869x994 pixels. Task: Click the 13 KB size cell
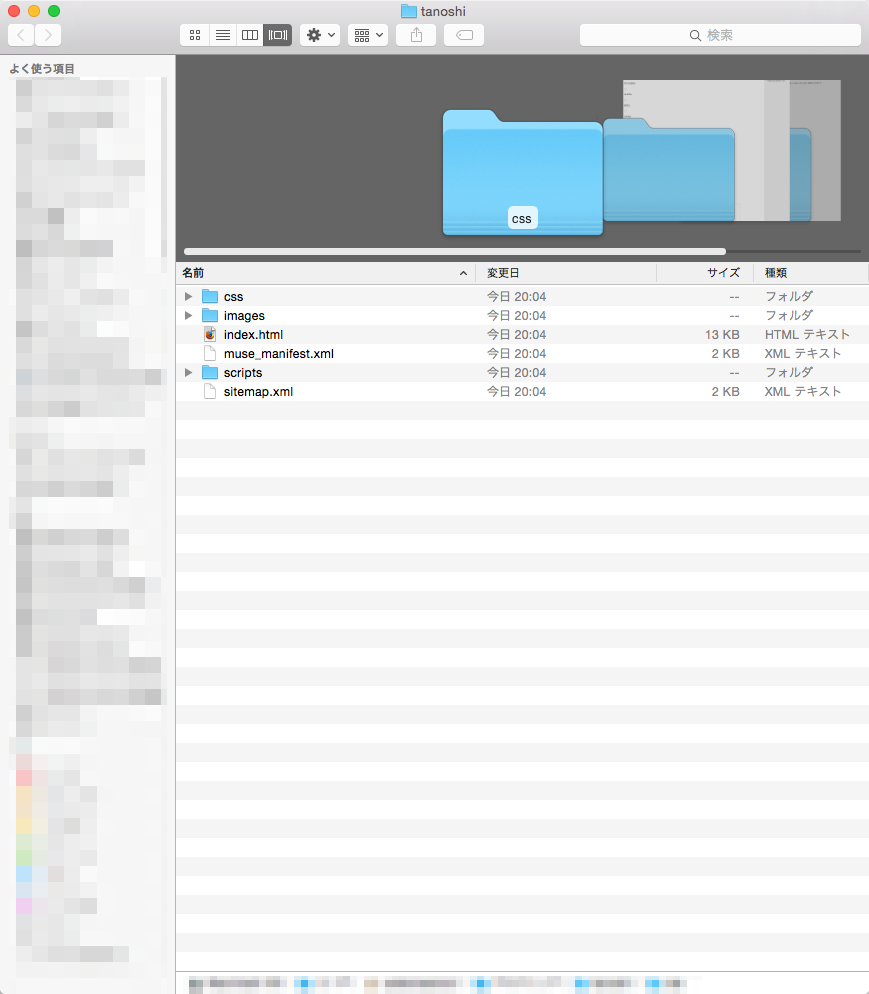(722, 335)
